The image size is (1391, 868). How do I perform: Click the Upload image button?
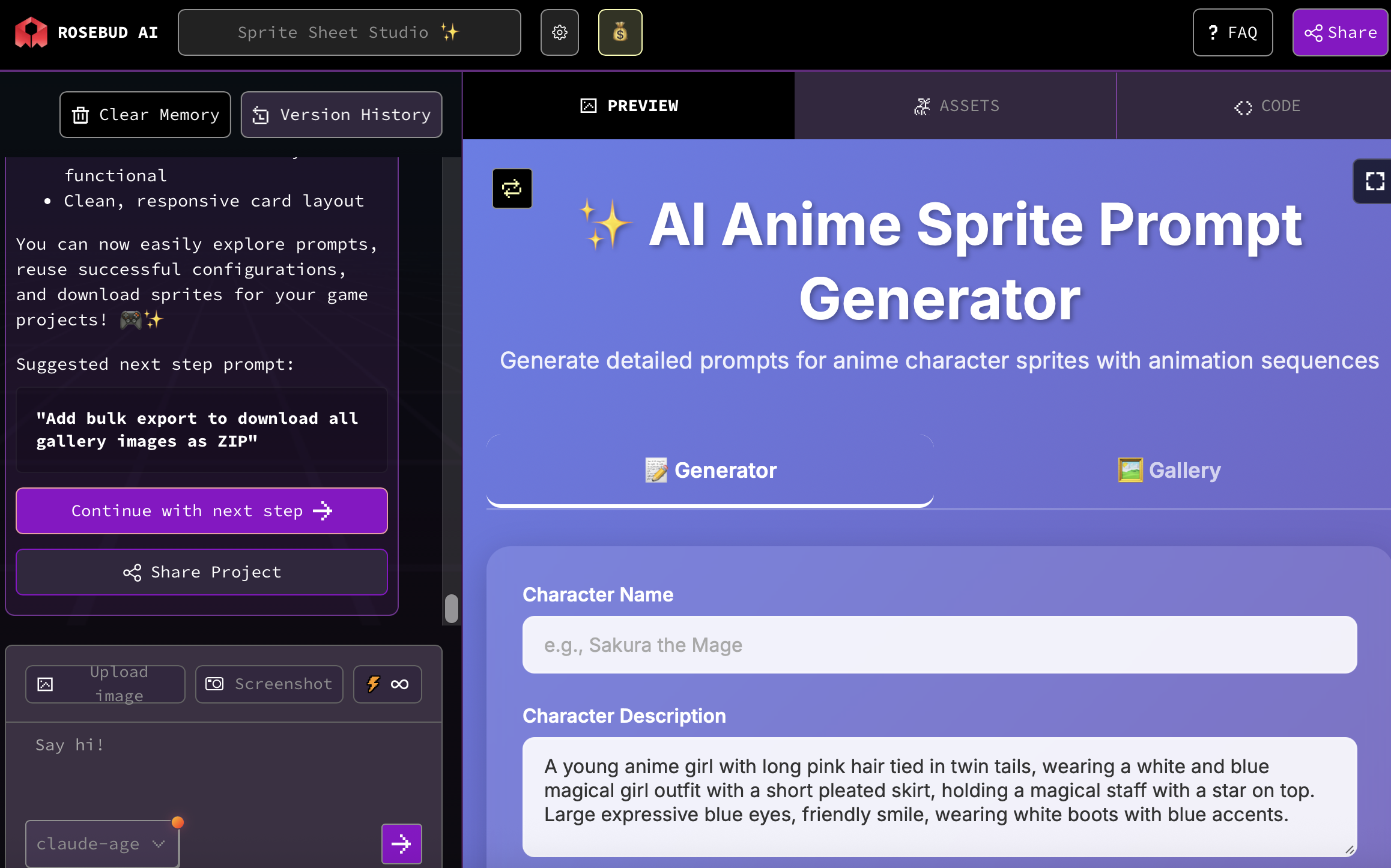click(105, 684)
